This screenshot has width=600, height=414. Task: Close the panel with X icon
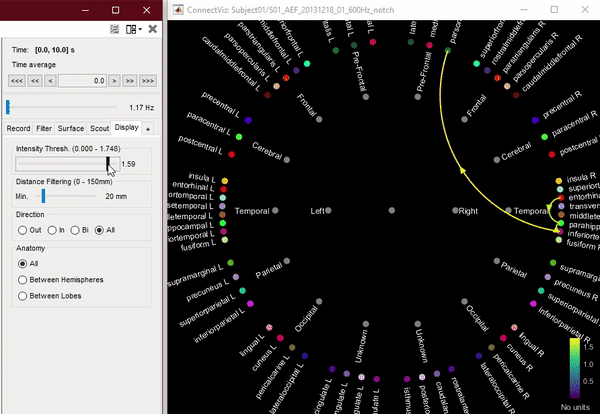152,29
